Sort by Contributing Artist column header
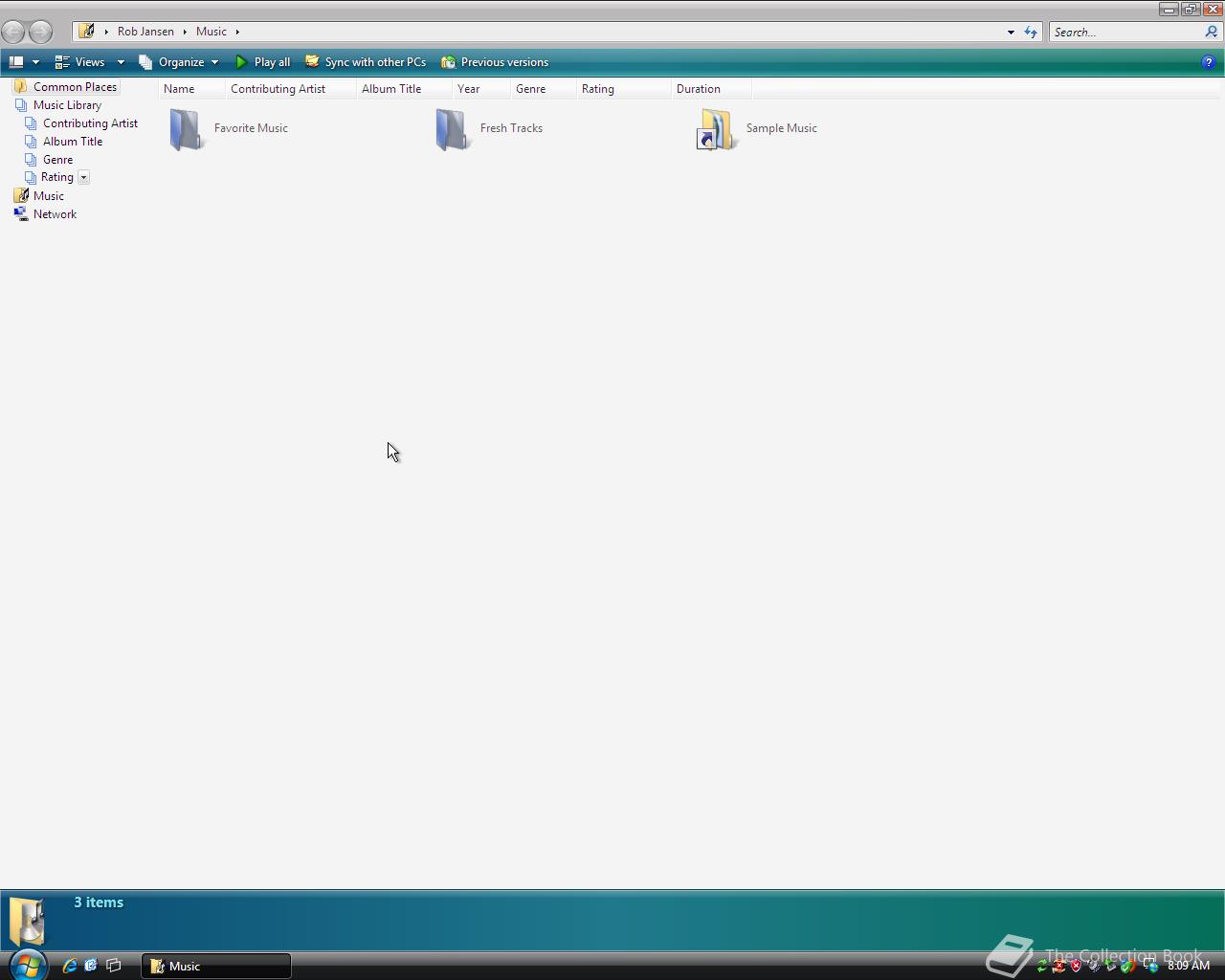This screenshot has height=980, width=1225. (291, 89)
